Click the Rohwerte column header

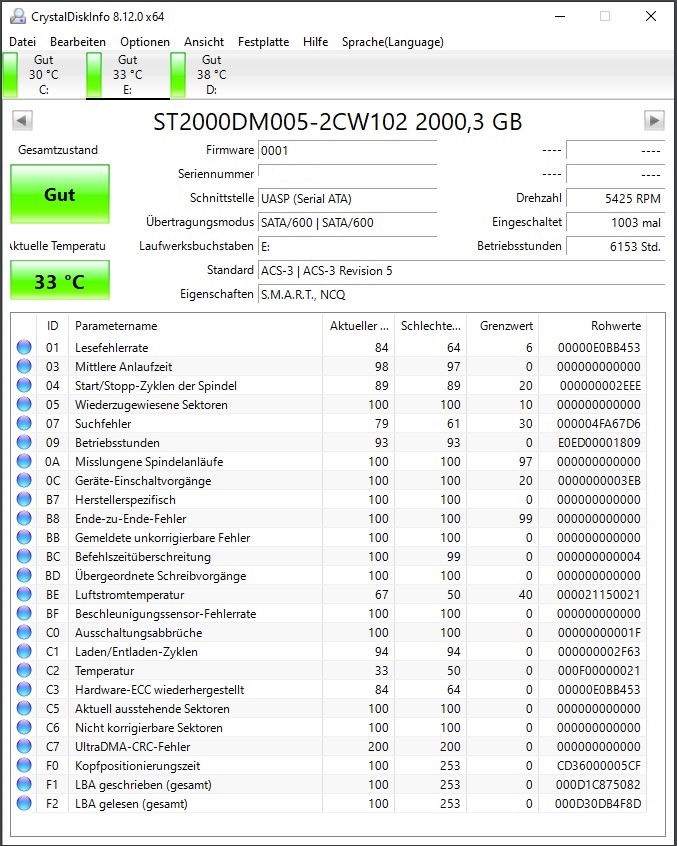(592, 326)
